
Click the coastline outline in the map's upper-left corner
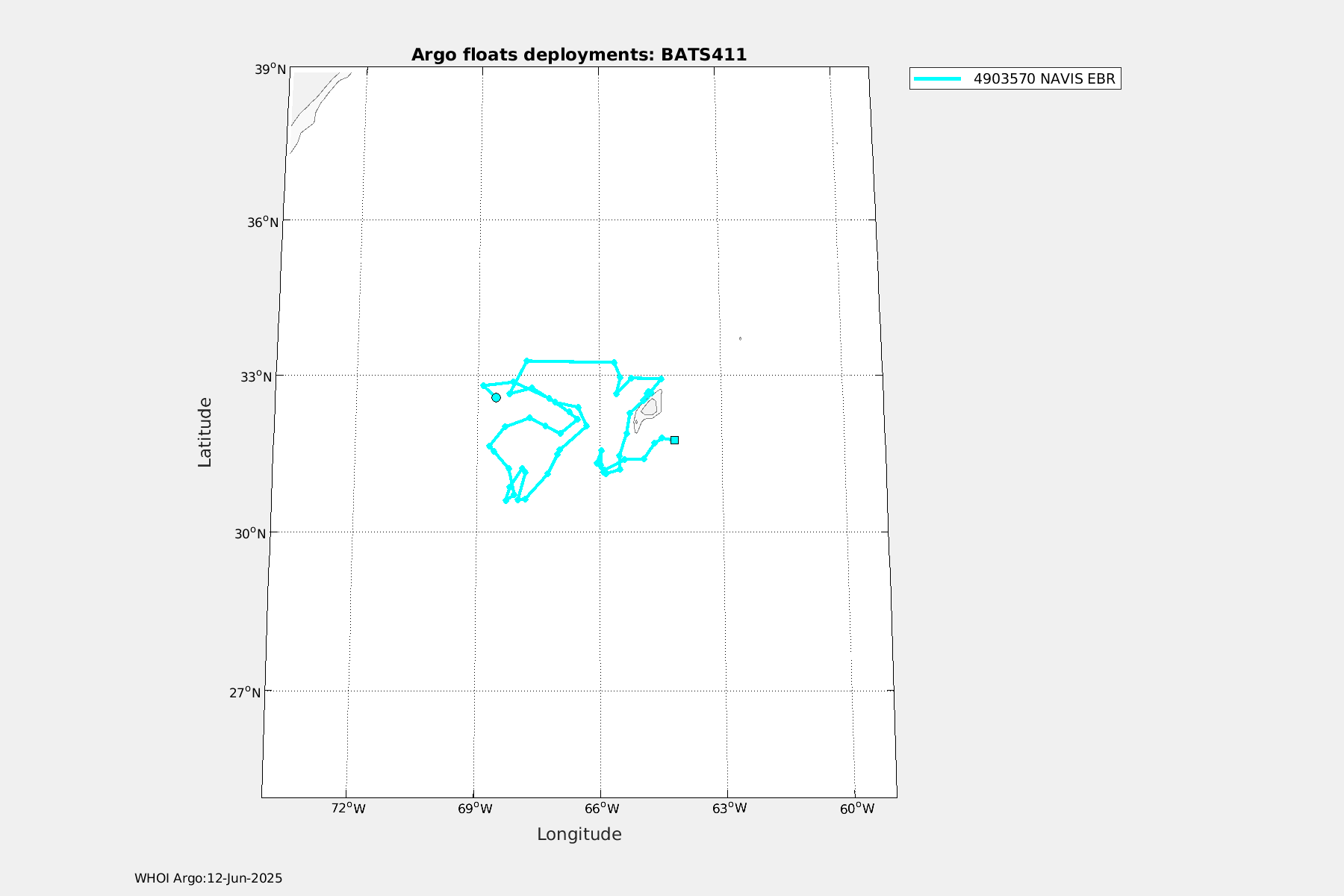pos(319,112)
